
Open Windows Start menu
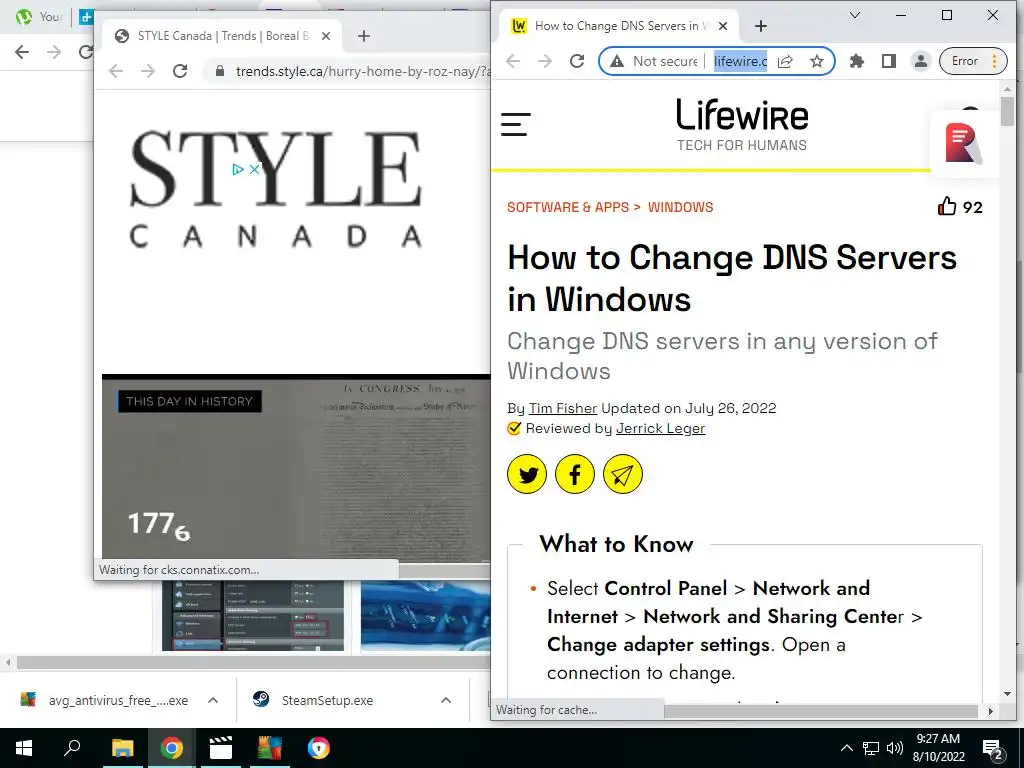pos(24,748)
